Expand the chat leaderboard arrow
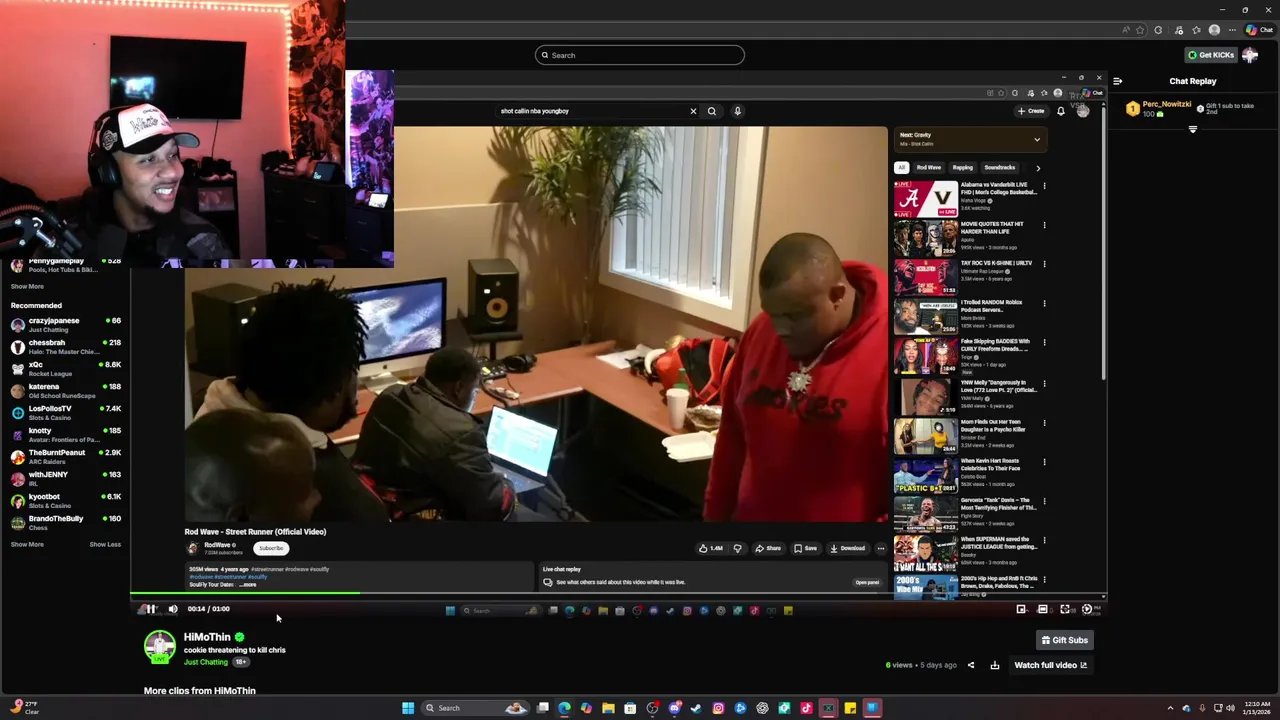This screenshot has width=1280, height=720. (1192, 129)
